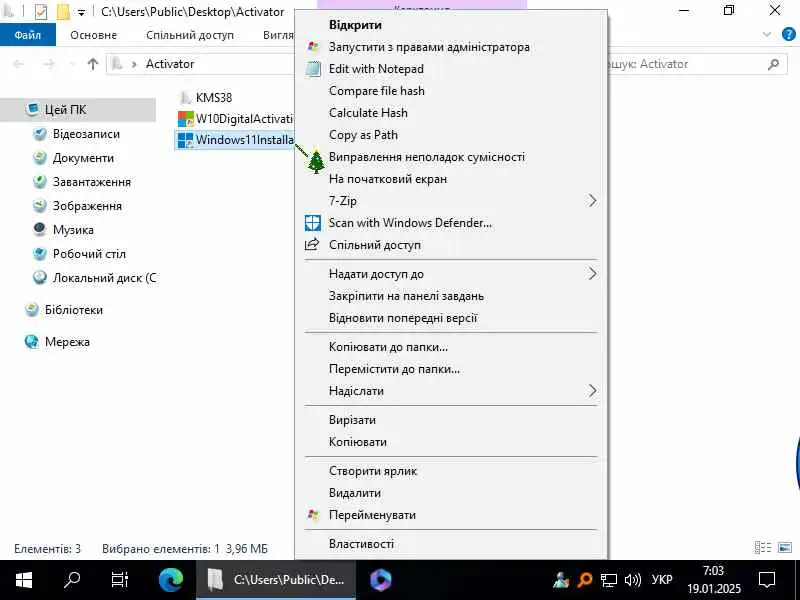The width and height of the screenshot is (800, 600).
Task: Select Мережа in navigation pane
Action: coord(67,342)
